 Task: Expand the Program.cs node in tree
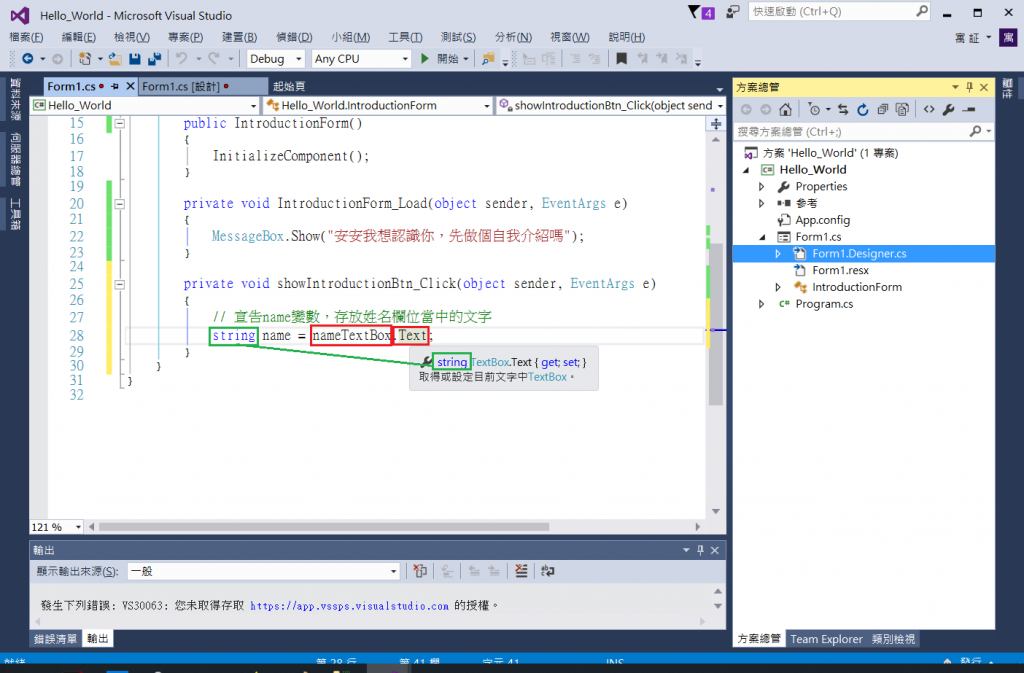click(761, 304)
